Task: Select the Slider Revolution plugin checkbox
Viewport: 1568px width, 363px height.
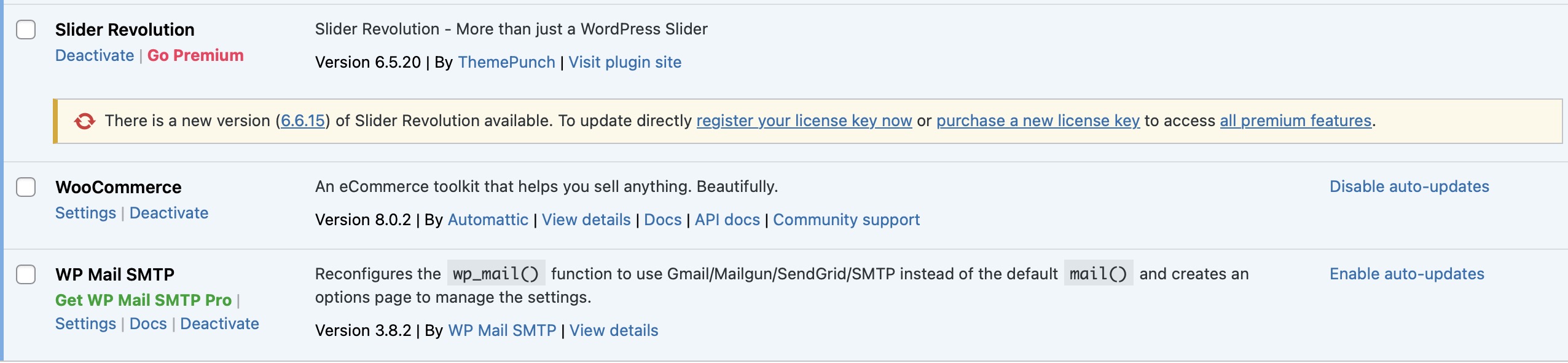Action: 26,30
